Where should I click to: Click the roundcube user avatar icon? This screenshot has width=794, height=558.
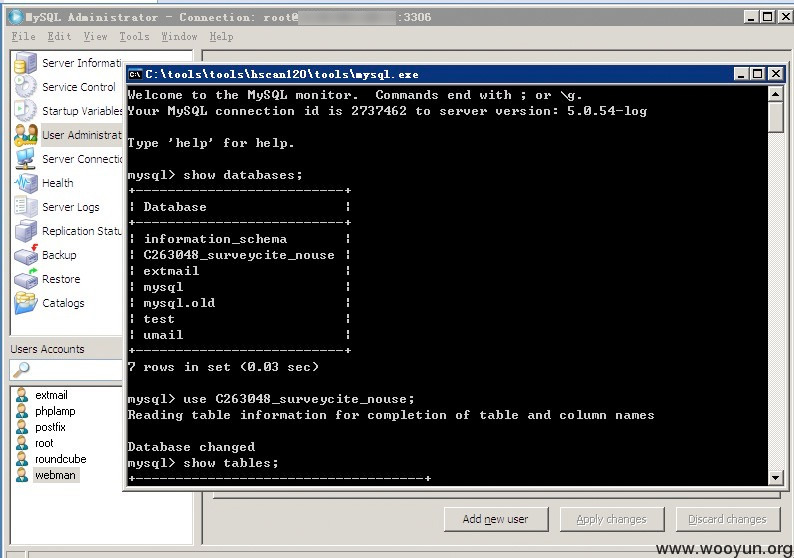(x=22, y=459)
